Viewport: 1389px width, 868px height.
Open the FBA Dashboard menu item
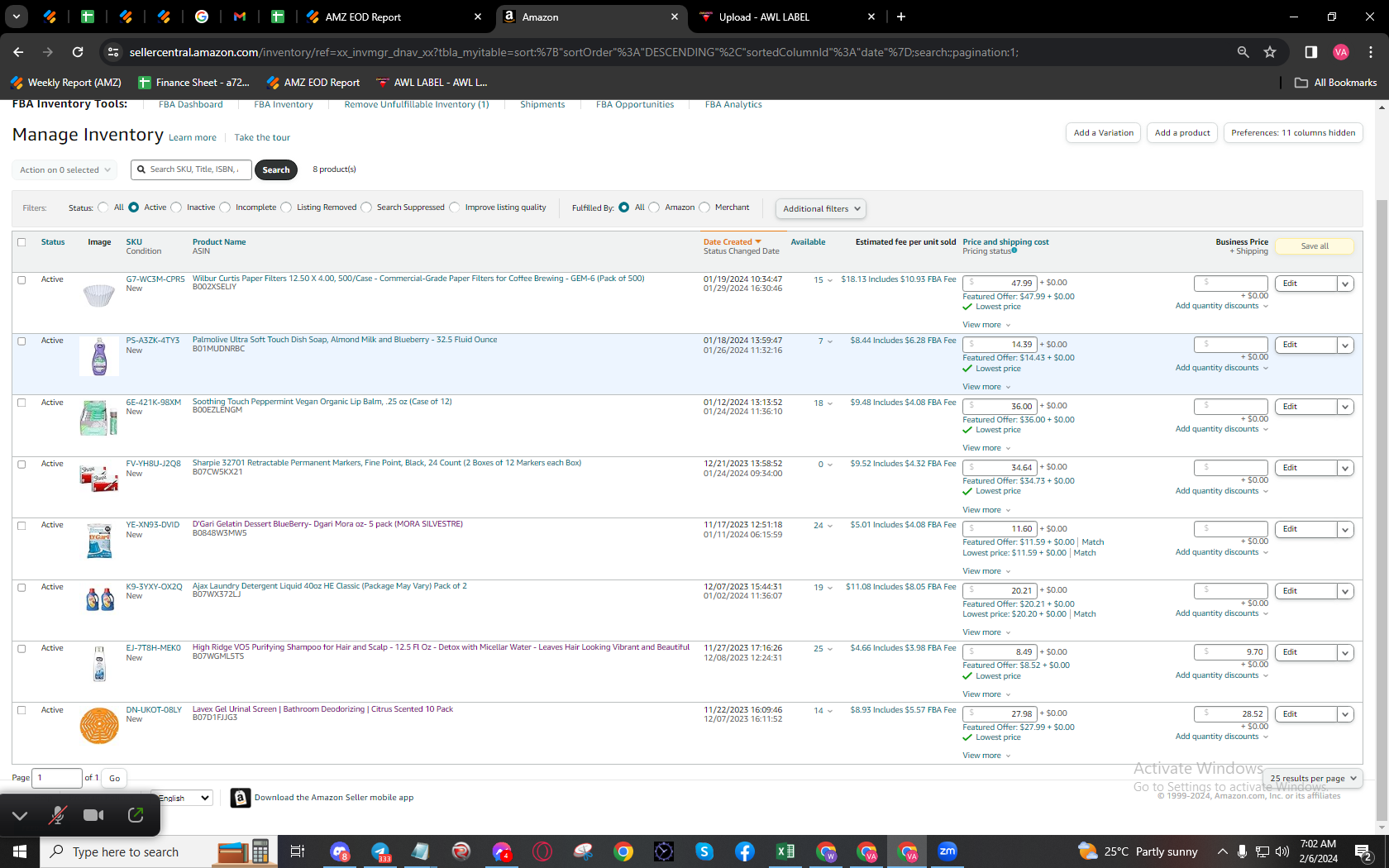tap(191, 104)
